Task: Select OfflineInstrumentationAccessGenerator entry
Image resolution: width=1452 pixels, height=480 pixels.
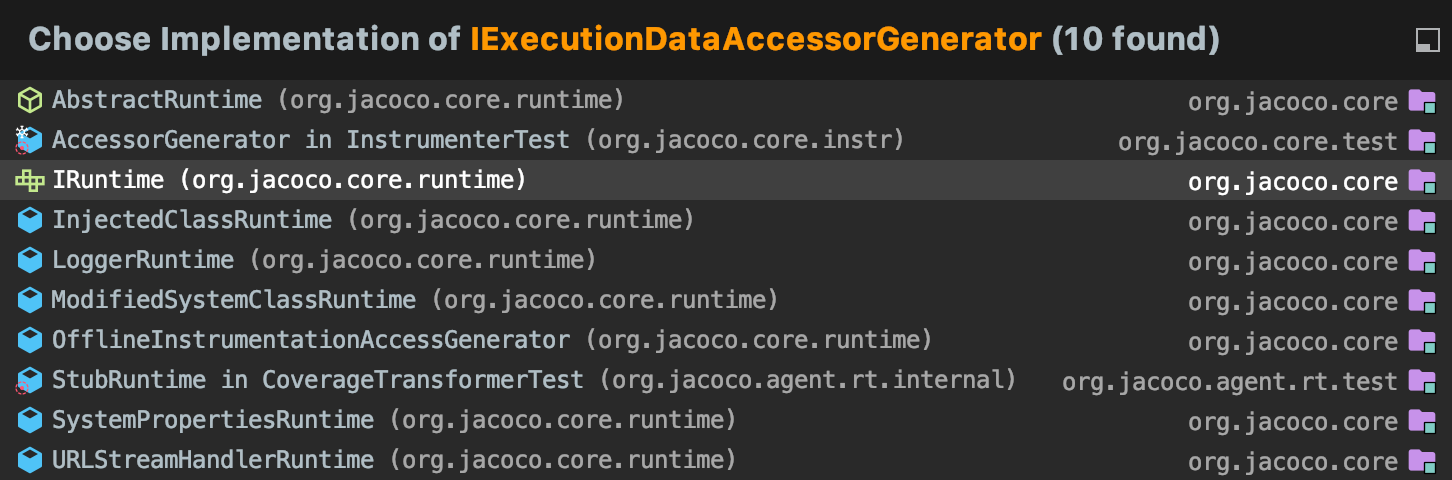Action: (x=310, y=340)
